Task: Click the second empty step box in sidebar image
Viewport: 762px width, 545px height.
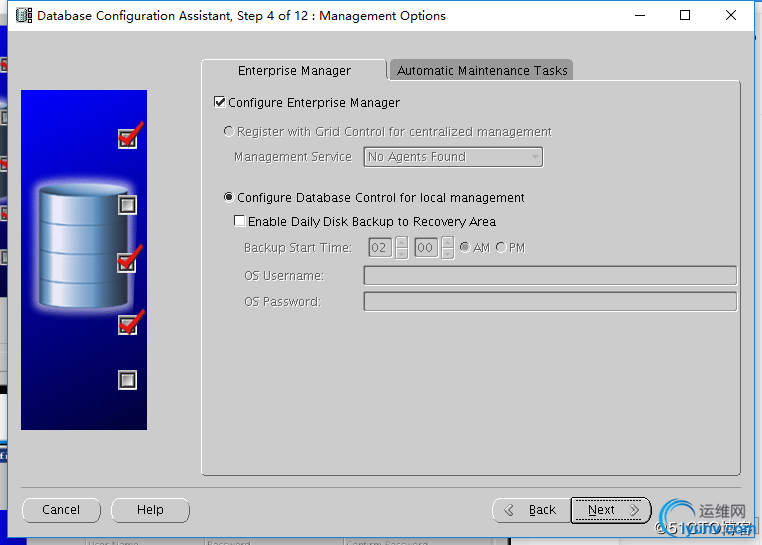Action: coord(128,205)
